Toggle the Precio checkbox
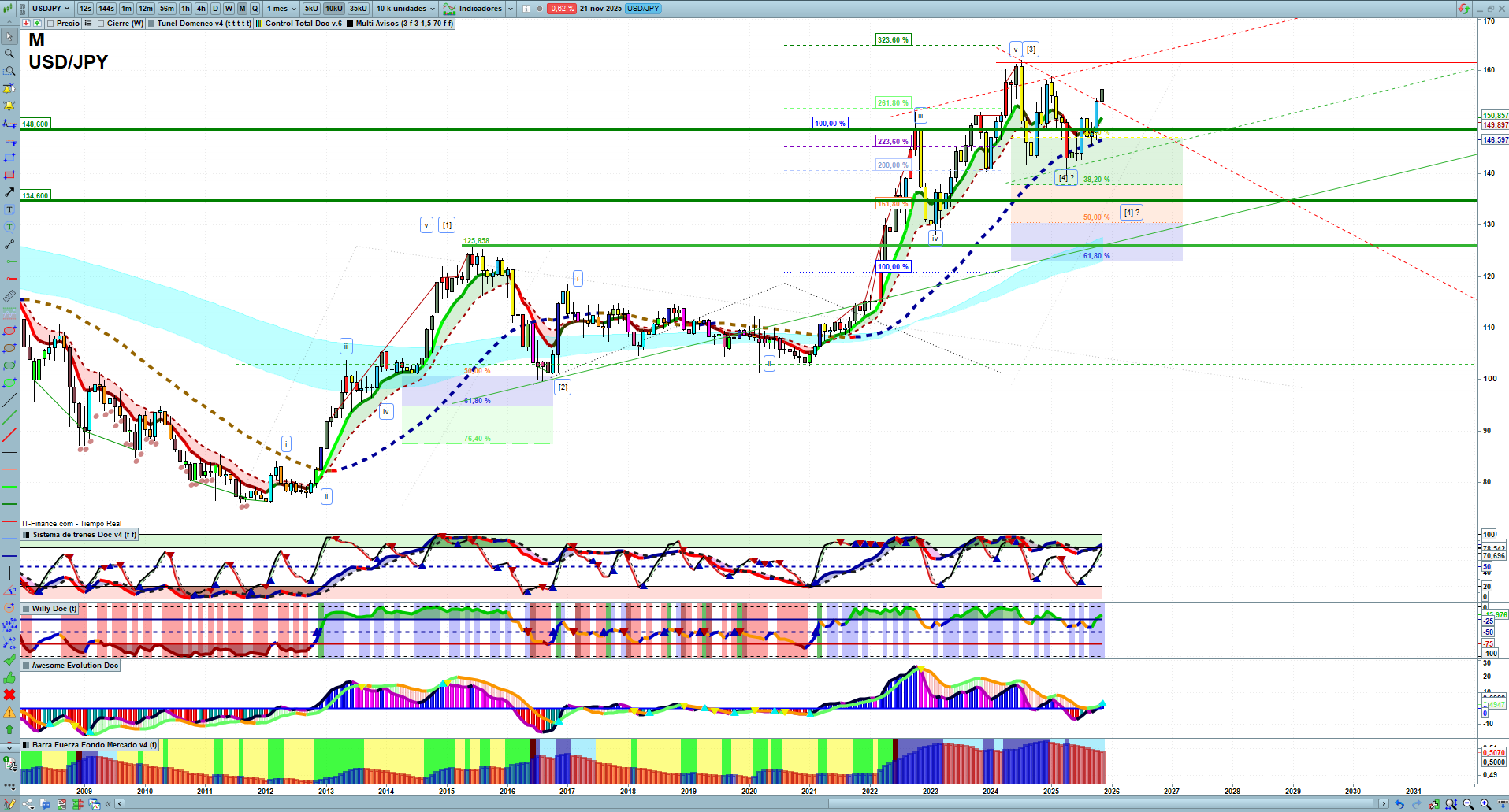 [x=49, y=24]
